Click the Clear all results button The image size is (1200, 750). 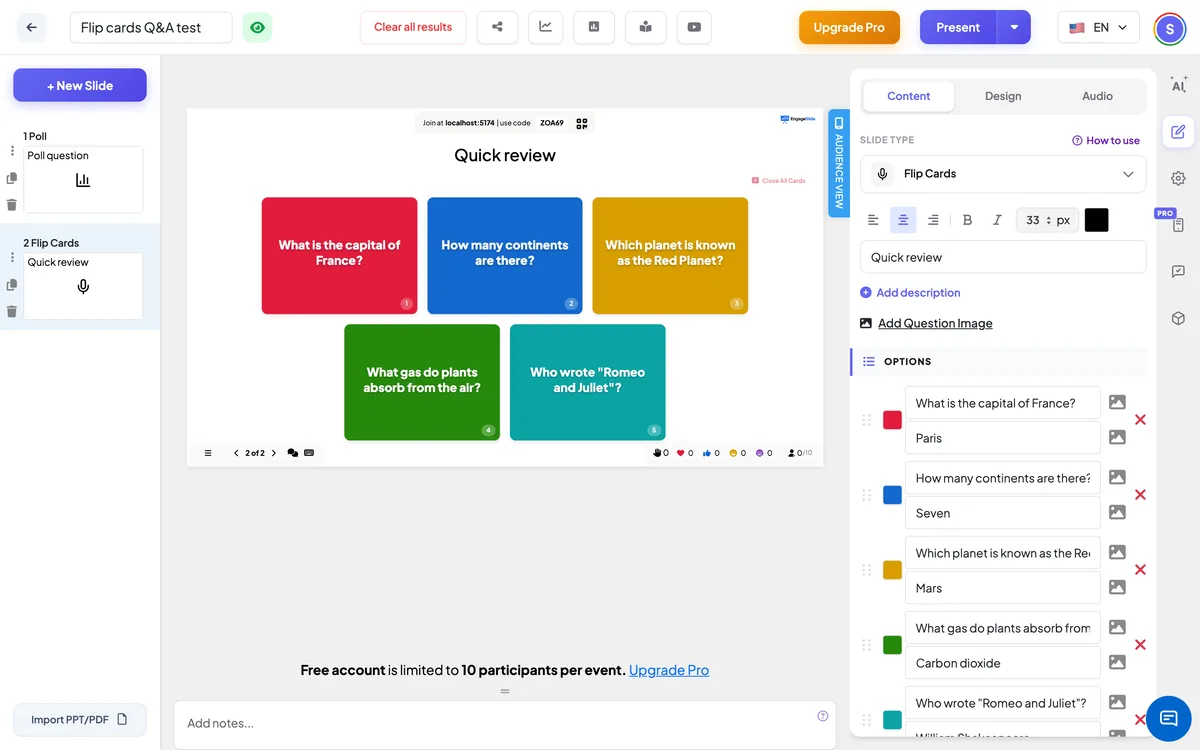(x=413, y=27)
